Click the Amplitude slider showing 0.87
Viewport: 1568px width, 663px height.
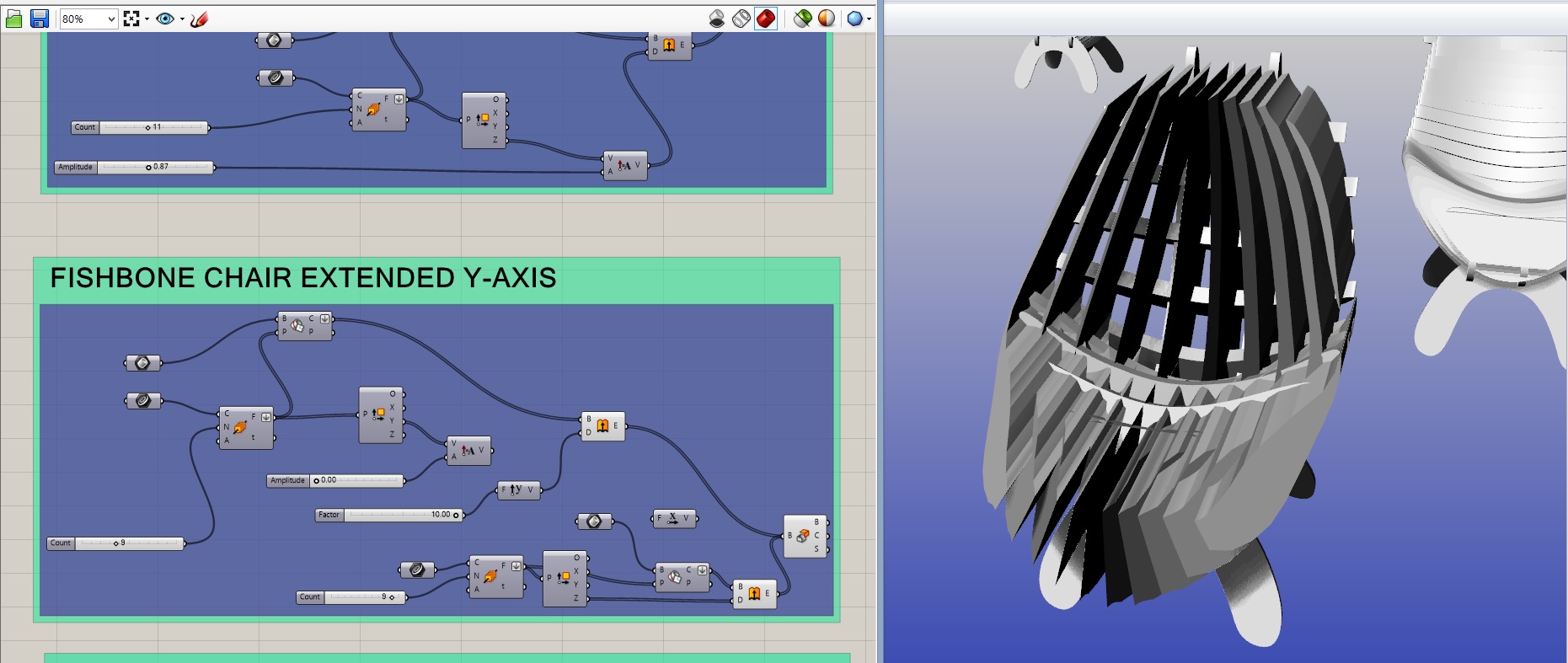[154, 168]
